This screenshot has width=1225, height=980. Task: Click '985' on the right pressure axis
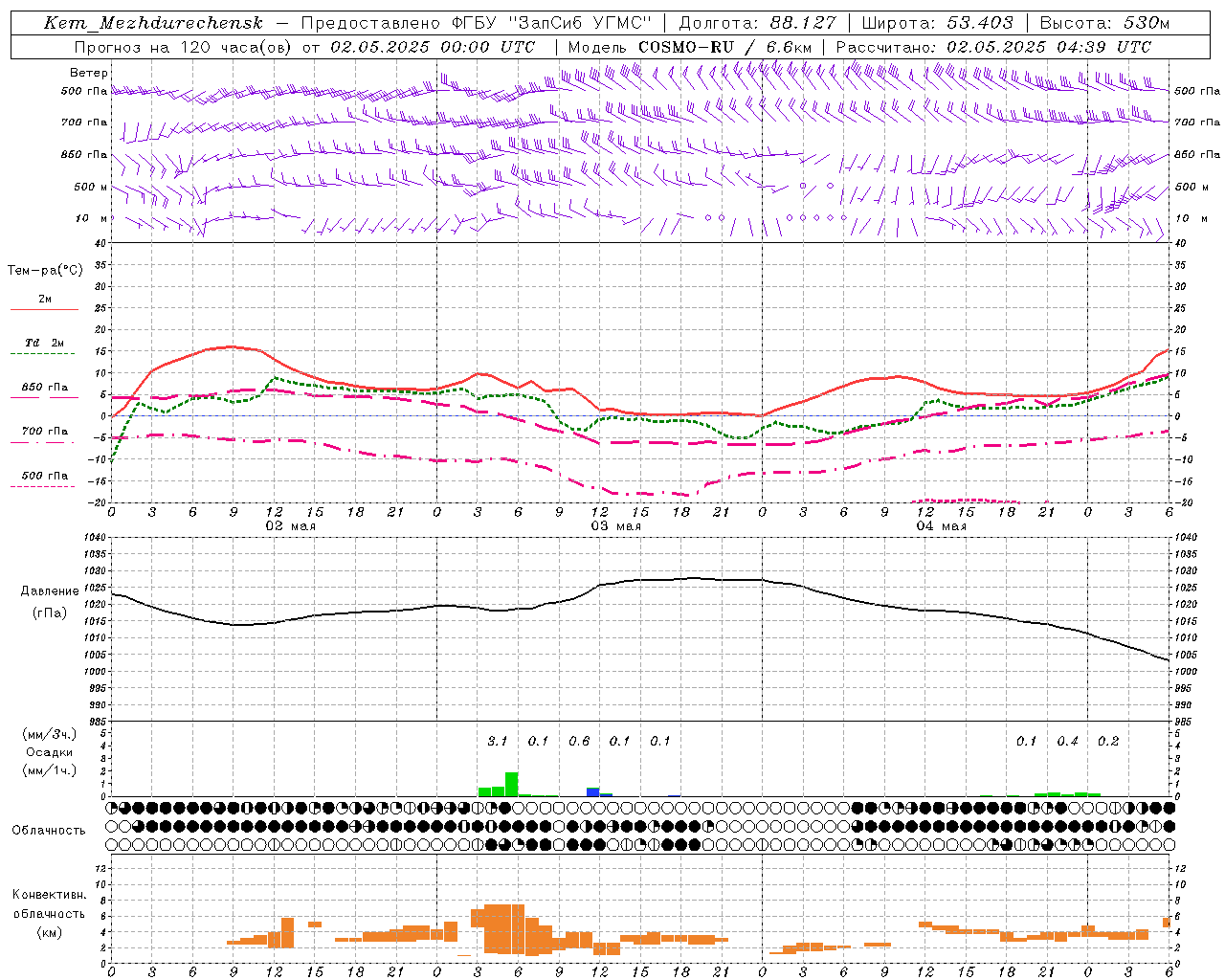point(1185,722)
